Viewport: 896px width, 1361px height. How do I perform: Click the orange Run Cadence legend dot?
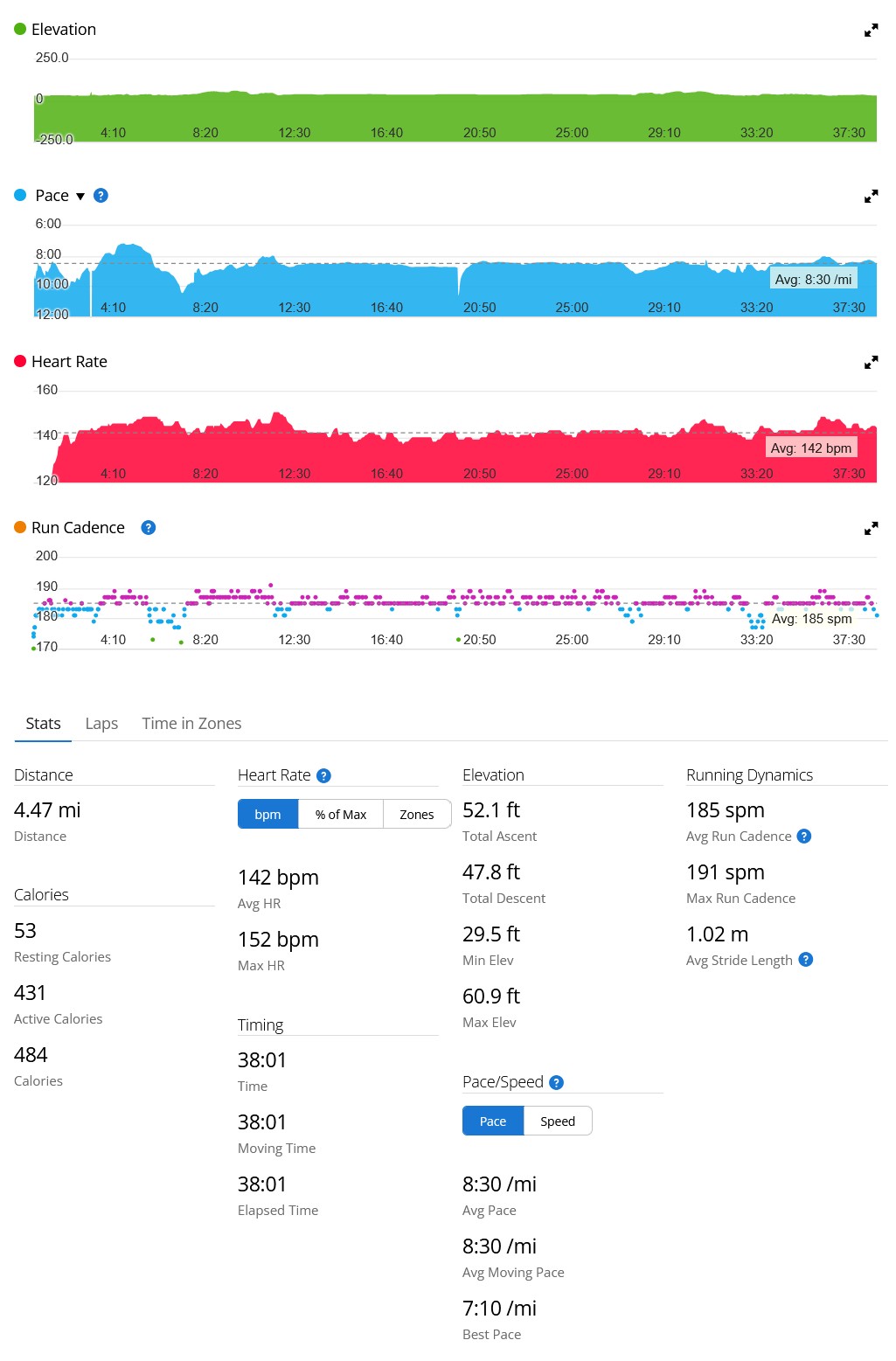[20, 528]
